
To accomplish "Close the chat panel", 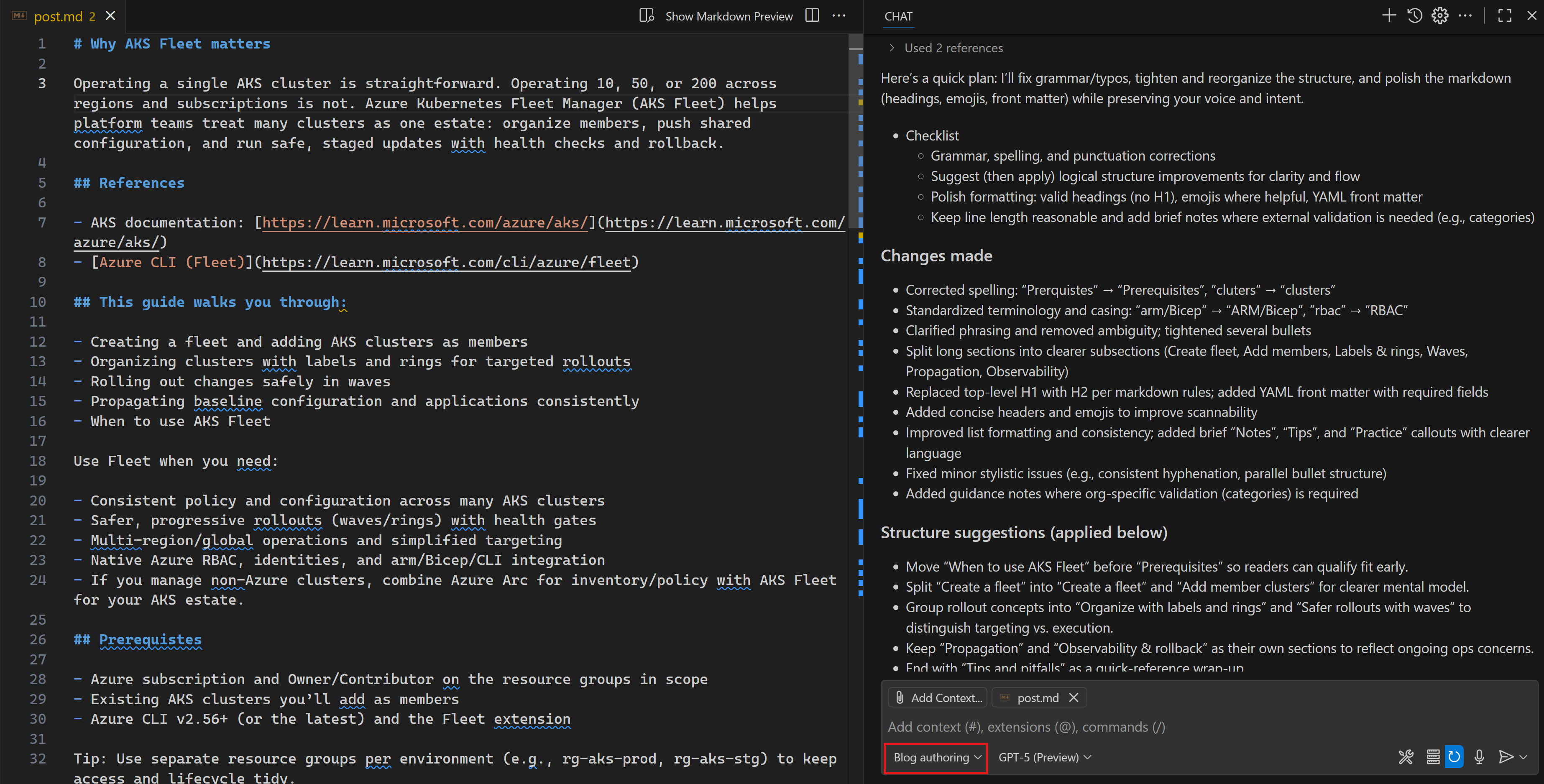I will pyautogui.click(x=1531, y=15).
